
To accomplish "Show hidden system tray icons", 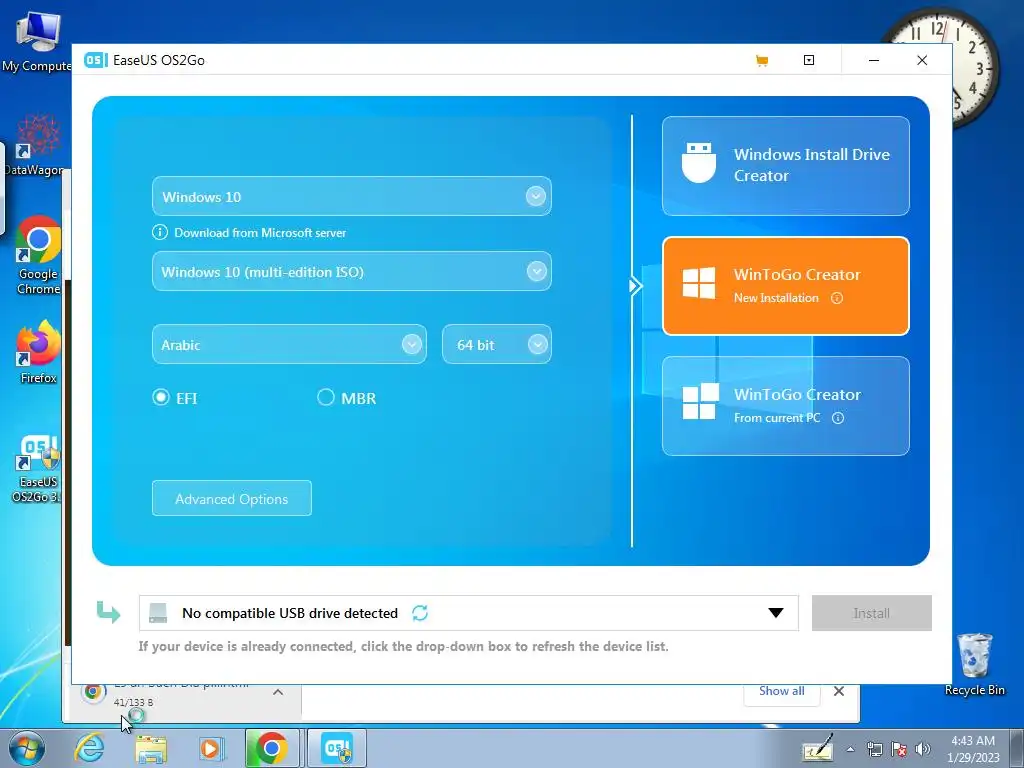I will [x=850, y=749].
